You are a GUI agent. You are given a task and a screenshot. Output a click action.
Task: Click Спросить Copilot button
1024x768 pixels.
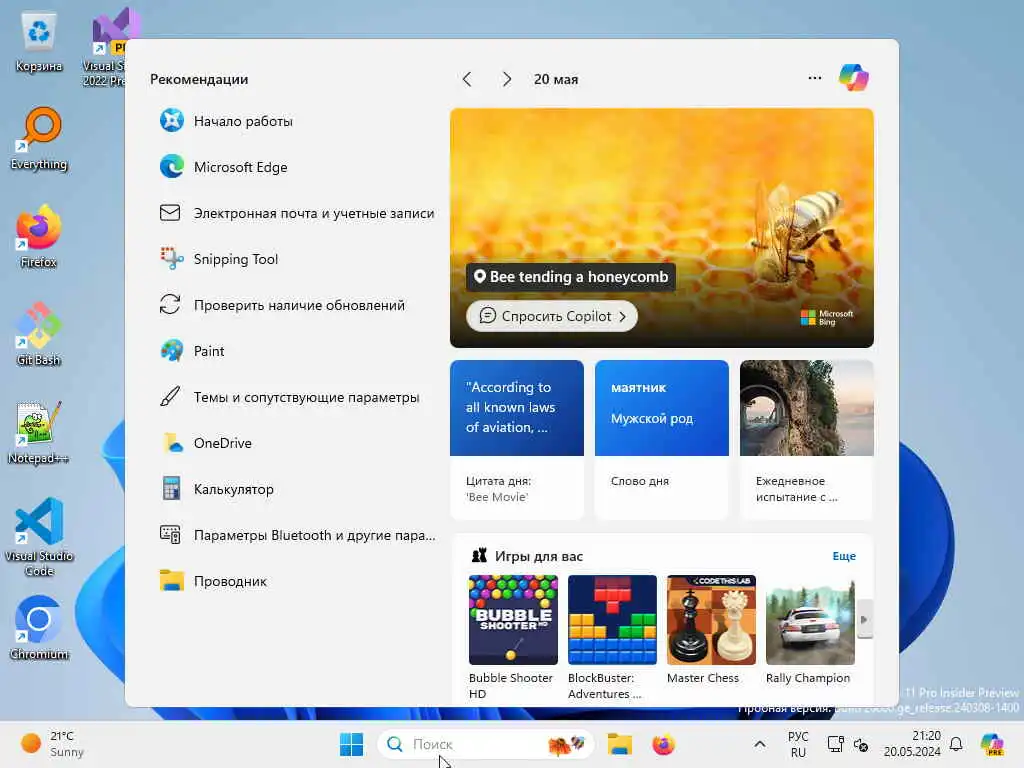coord(552,316)
